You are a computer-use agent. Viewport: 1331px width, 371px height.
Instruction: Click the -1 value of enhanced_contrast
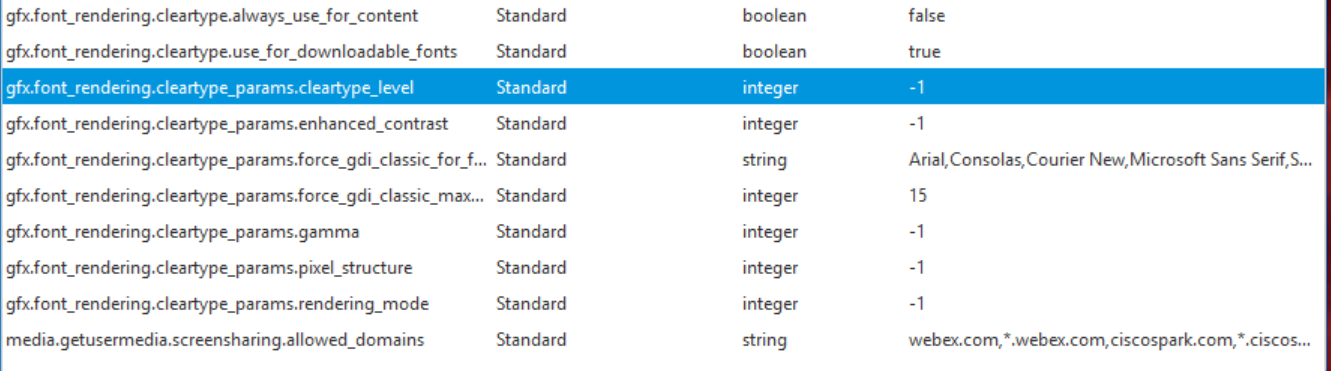917,124
